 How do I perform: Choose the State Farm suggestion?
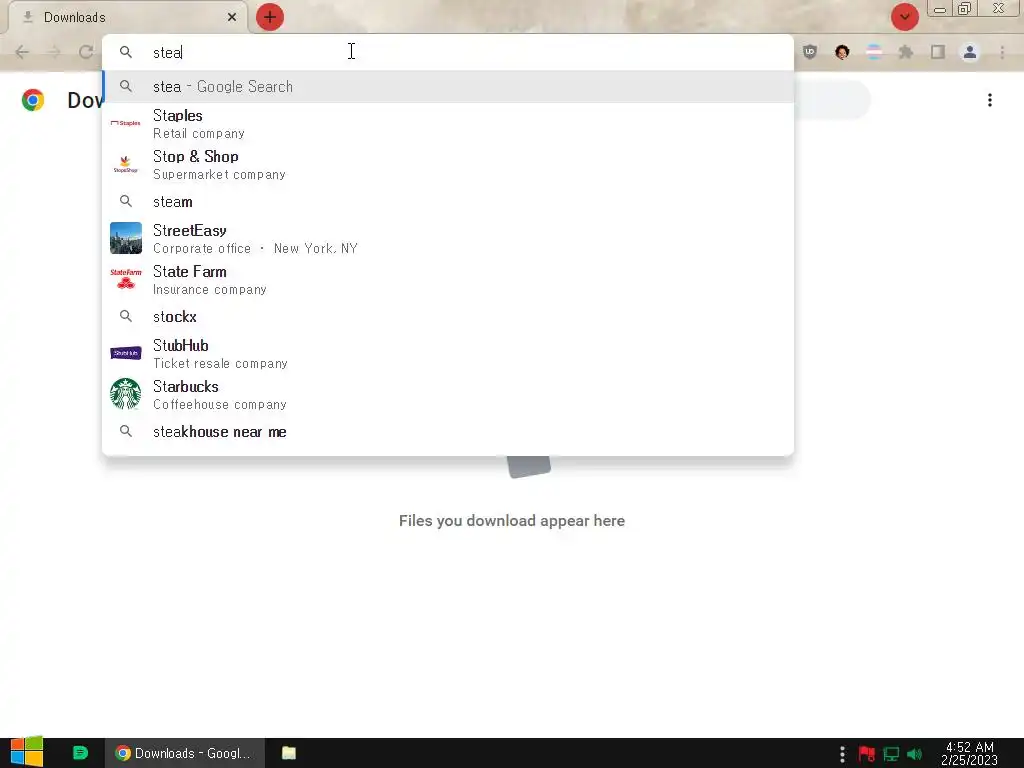point(448,280)
